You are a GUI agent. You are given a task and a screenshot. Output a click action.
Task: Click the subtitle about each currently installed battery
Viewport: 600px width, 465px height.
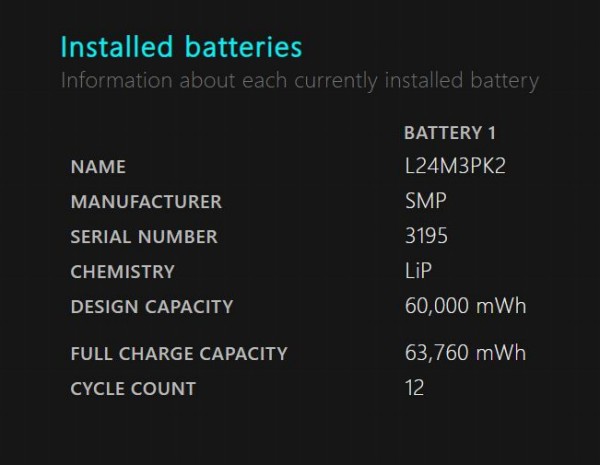click(299, 80)
